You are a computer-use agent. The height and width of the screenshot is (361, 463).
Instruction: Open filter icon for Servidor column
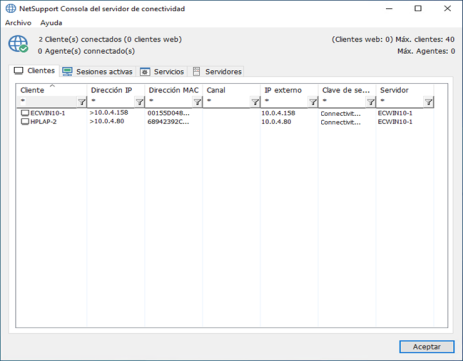[428, 102]
